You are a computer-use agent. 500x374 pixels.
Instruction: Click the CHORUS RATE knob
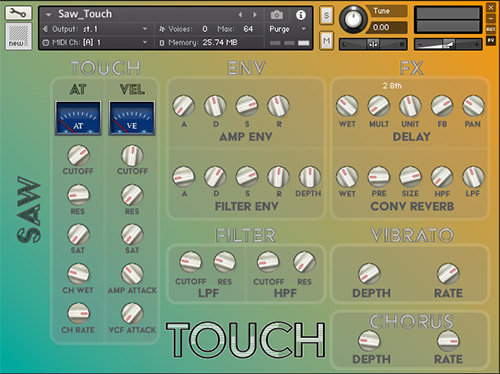point(448,341)
